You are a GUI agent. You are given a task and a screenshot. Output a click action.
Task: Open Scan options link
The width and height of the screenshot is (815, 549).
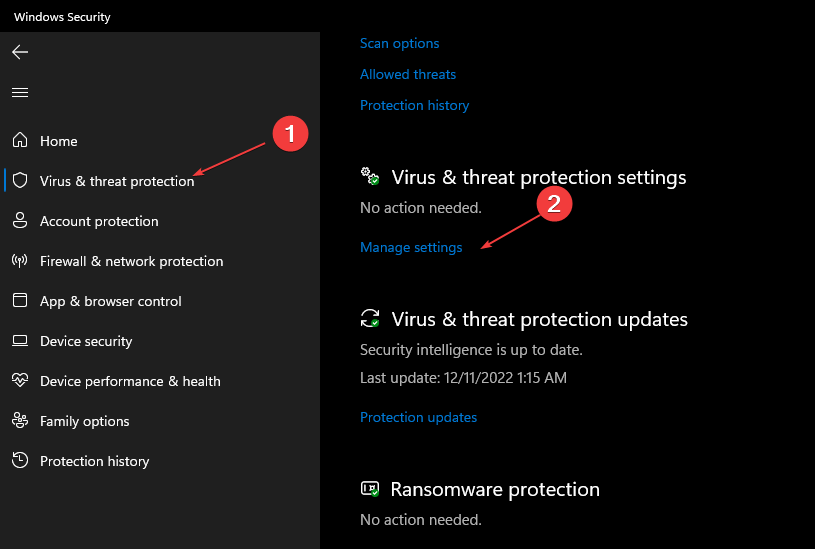400,43
